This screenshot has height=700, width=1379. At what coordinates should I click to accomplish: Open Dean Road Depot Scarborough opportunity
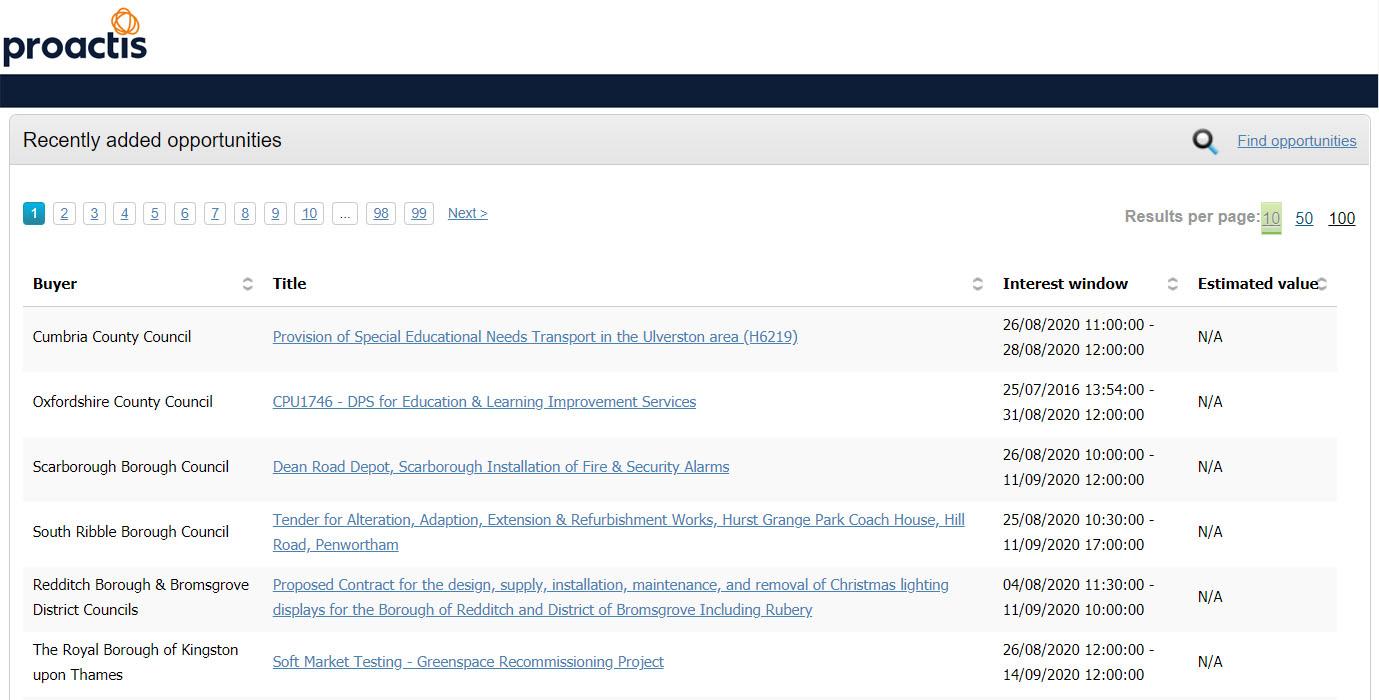(501, 467)
